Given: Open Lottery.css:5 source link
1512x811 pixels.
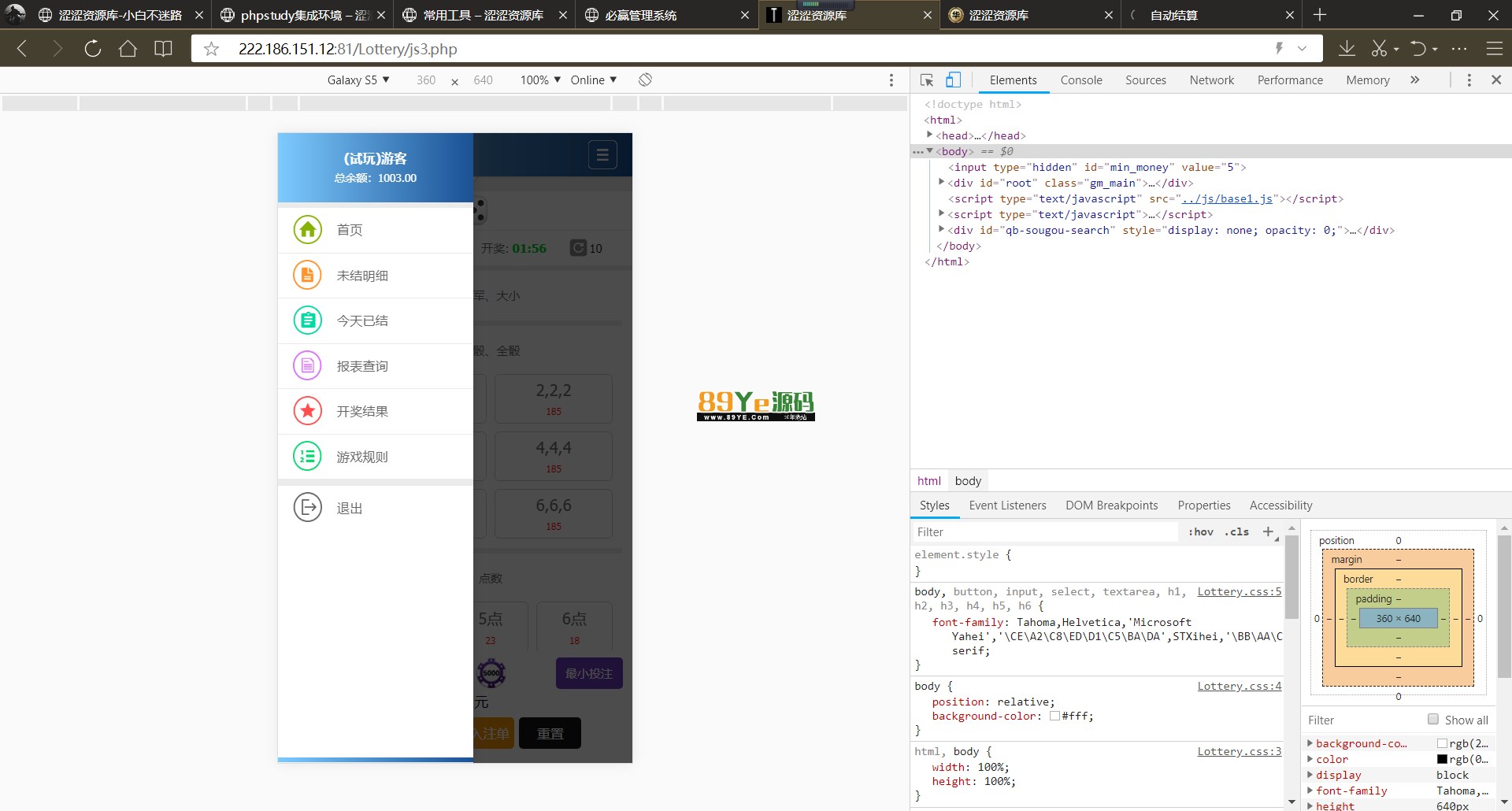Looking at the screenshot, I should 1240,591.
